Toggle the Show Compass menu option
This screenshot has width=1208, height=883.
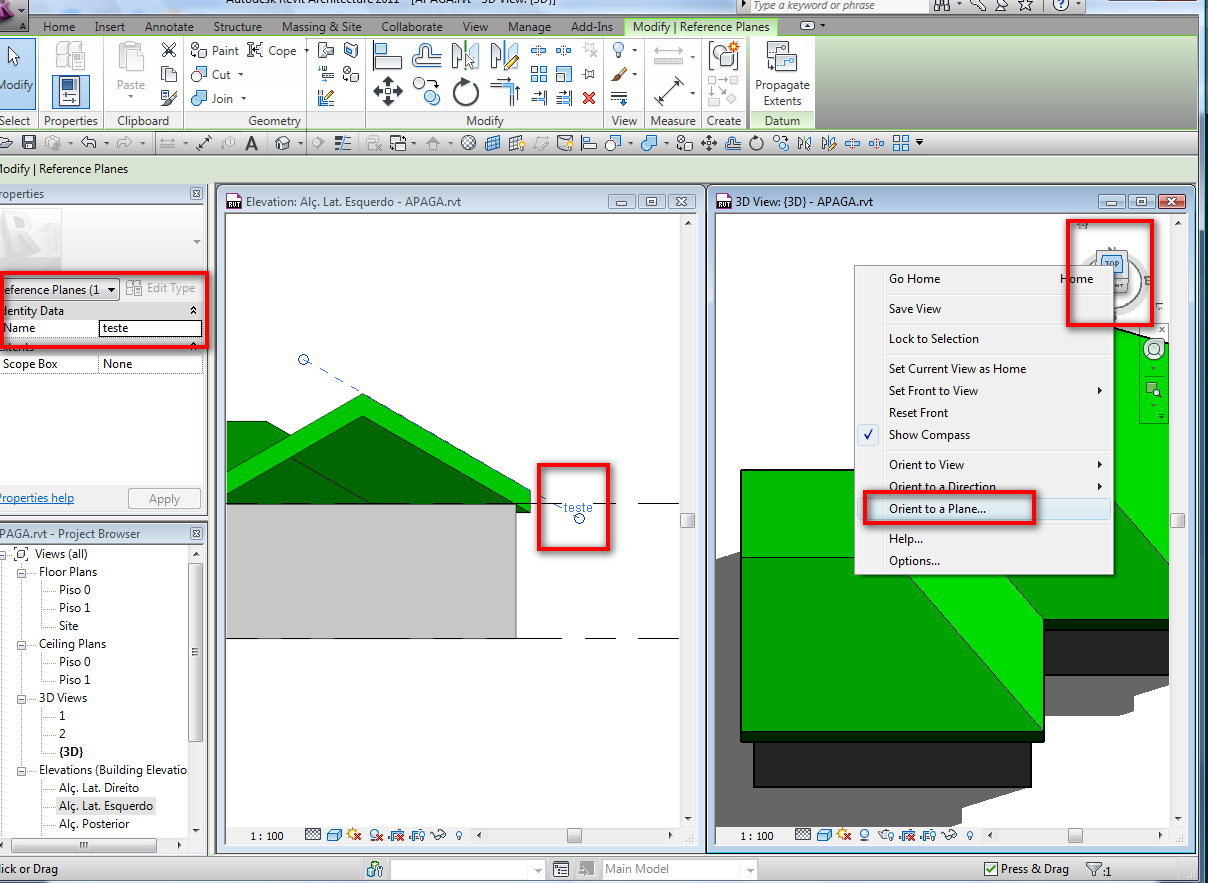click(x=929, y=435)
